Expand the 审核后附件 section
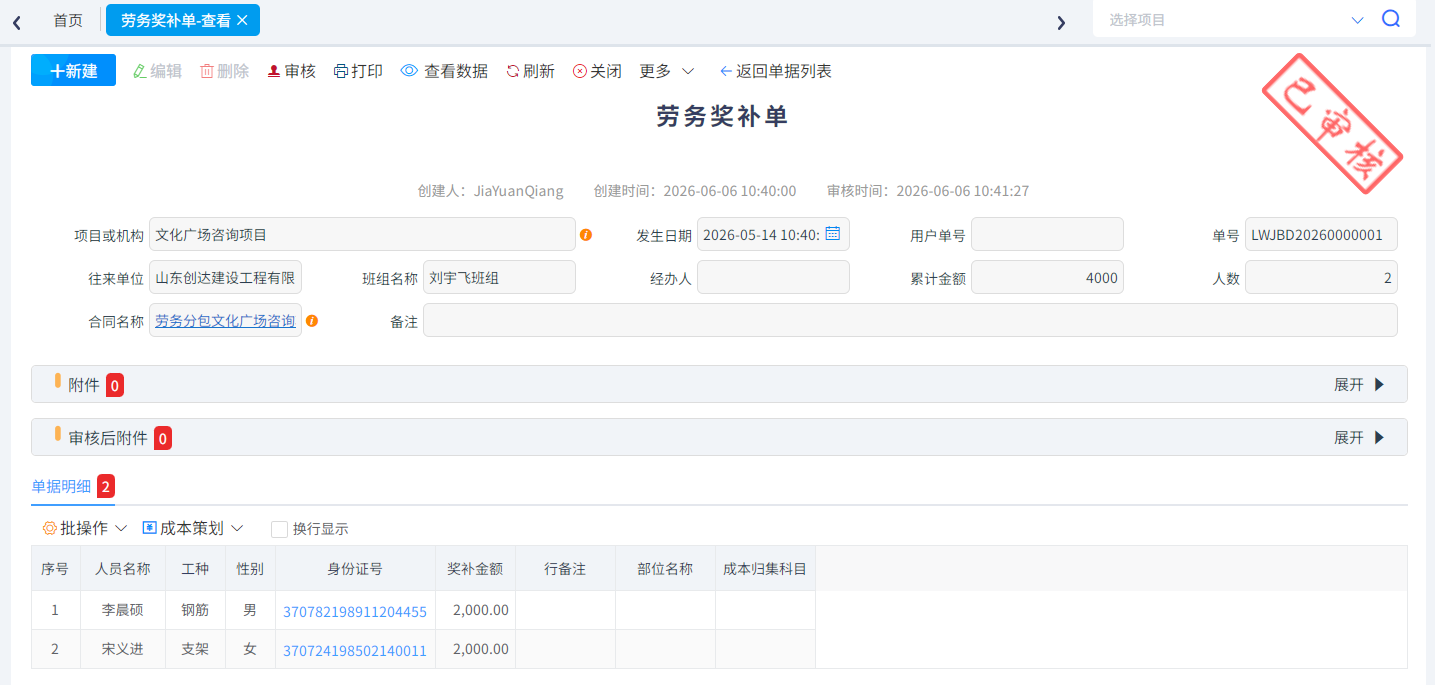This screenshot has width=1435, height=685. (1357, 437)
